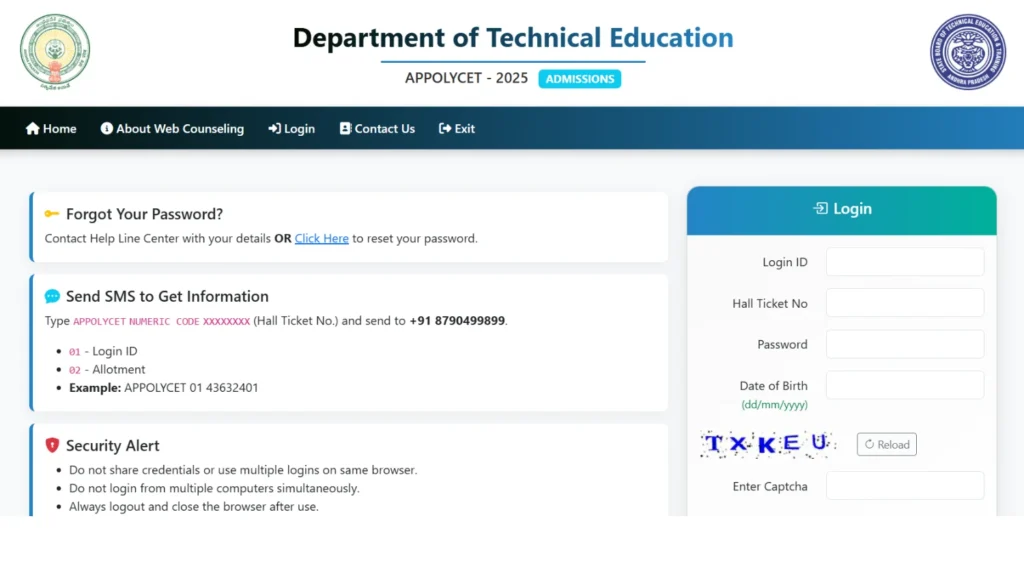Screen dimensions: 1024x566
Task: Follow the Click Here password reset link
Action: click(x=321, y=238)
